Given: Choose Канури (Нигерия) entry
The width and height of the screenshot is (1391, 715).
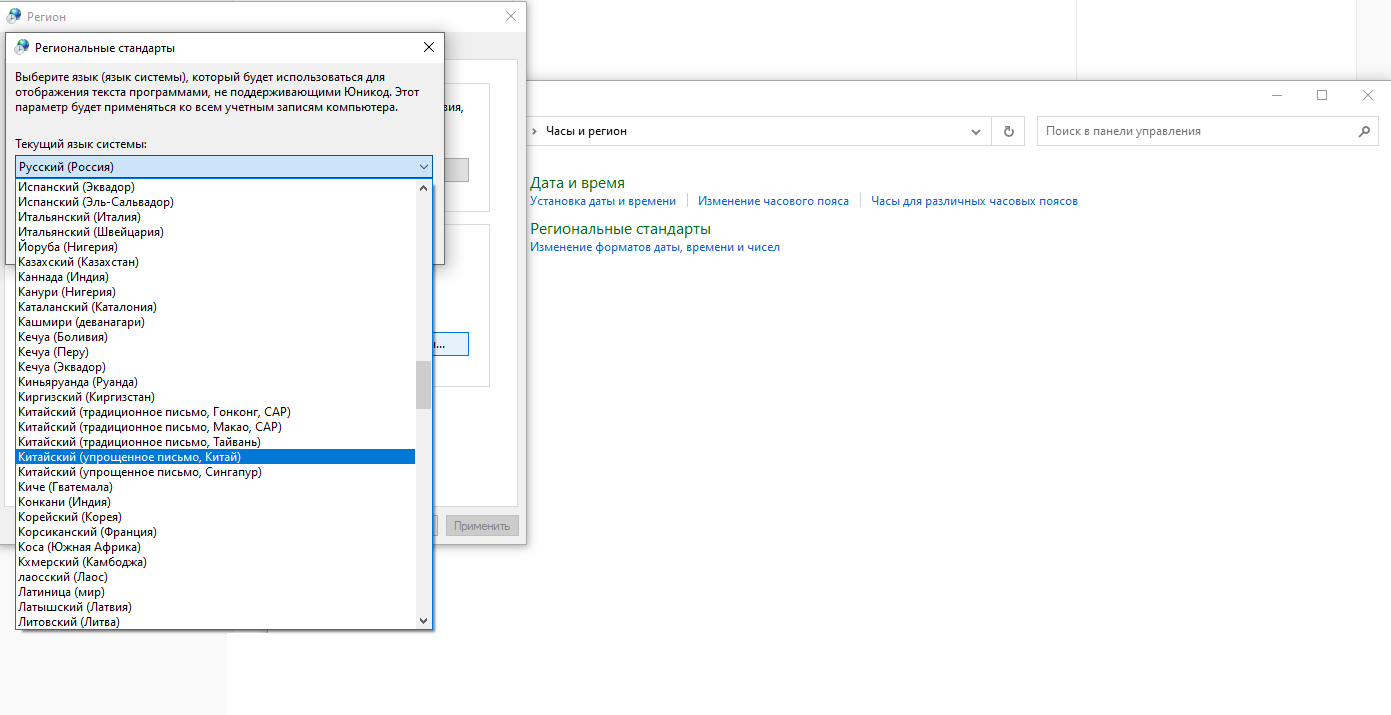Looking at the screenshot, I should click(215, 292).
